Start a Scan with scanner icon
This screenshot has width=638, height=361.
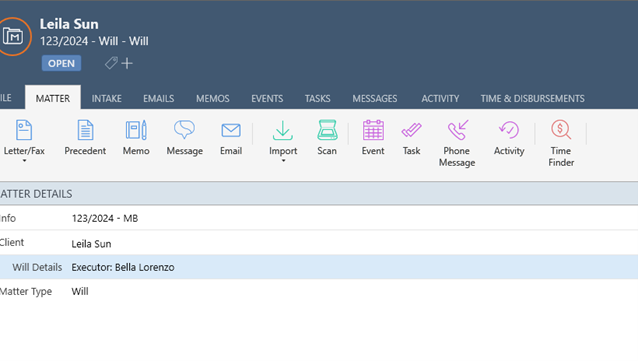(327, 138)
